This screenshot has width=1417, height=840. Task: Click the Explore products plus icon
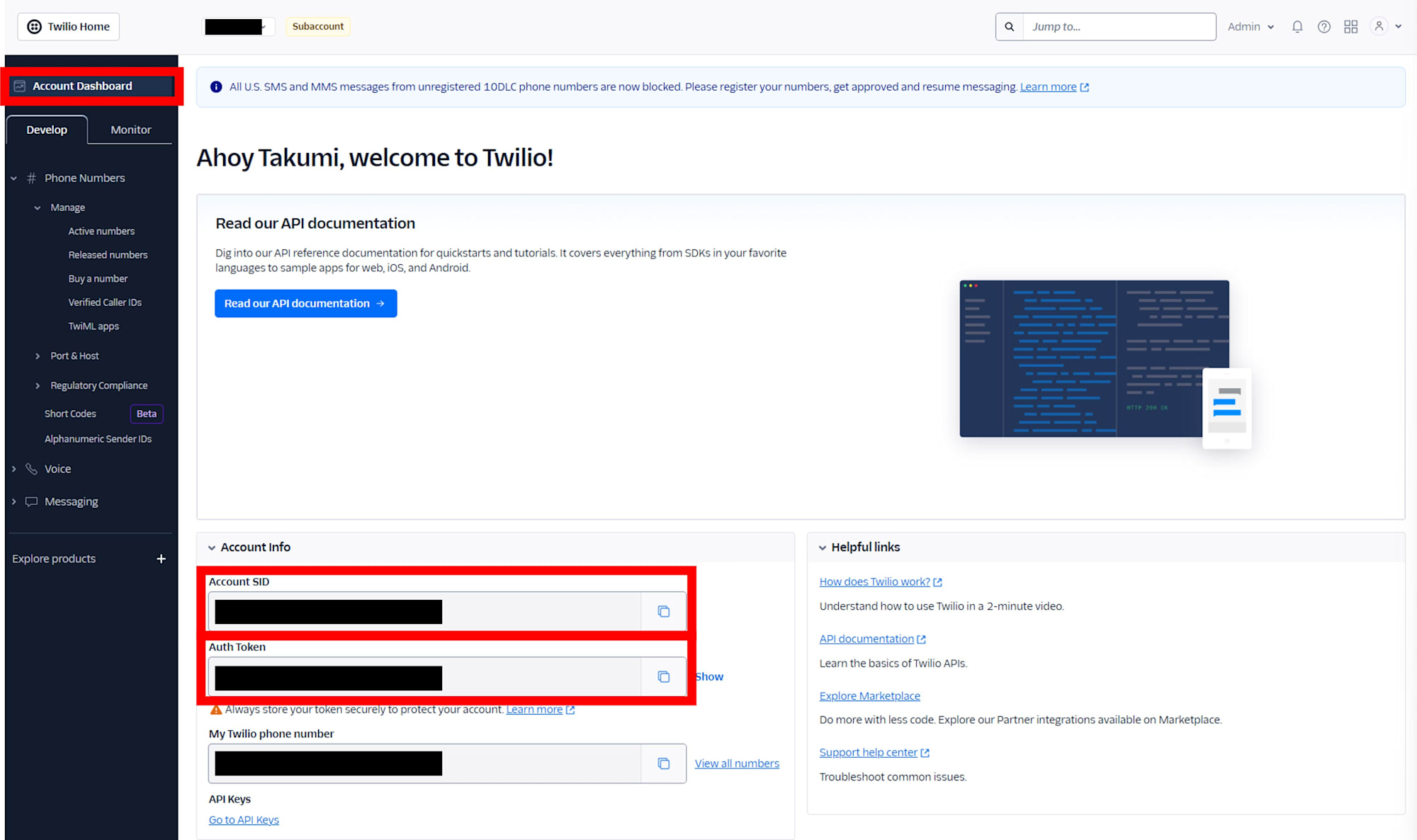coord(161,559)
